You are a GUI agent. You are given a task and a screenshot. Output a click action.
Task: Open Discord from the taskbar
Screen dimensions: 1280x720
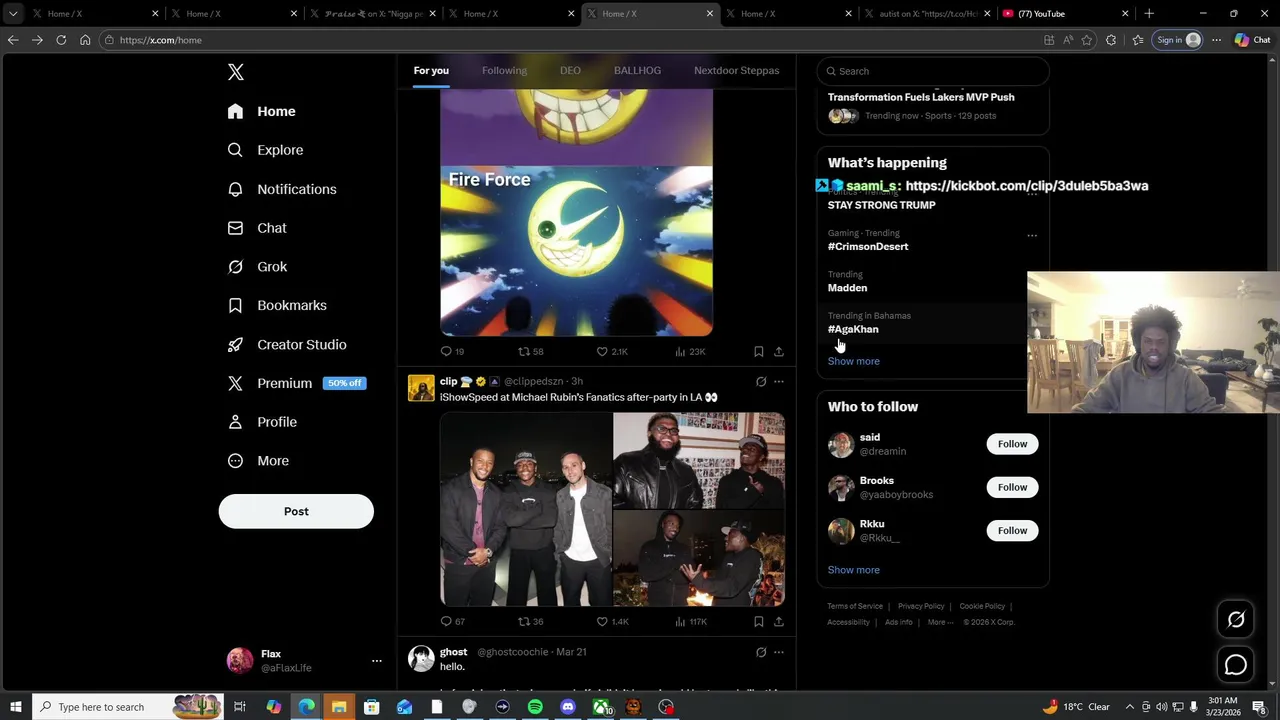(568, 707)
